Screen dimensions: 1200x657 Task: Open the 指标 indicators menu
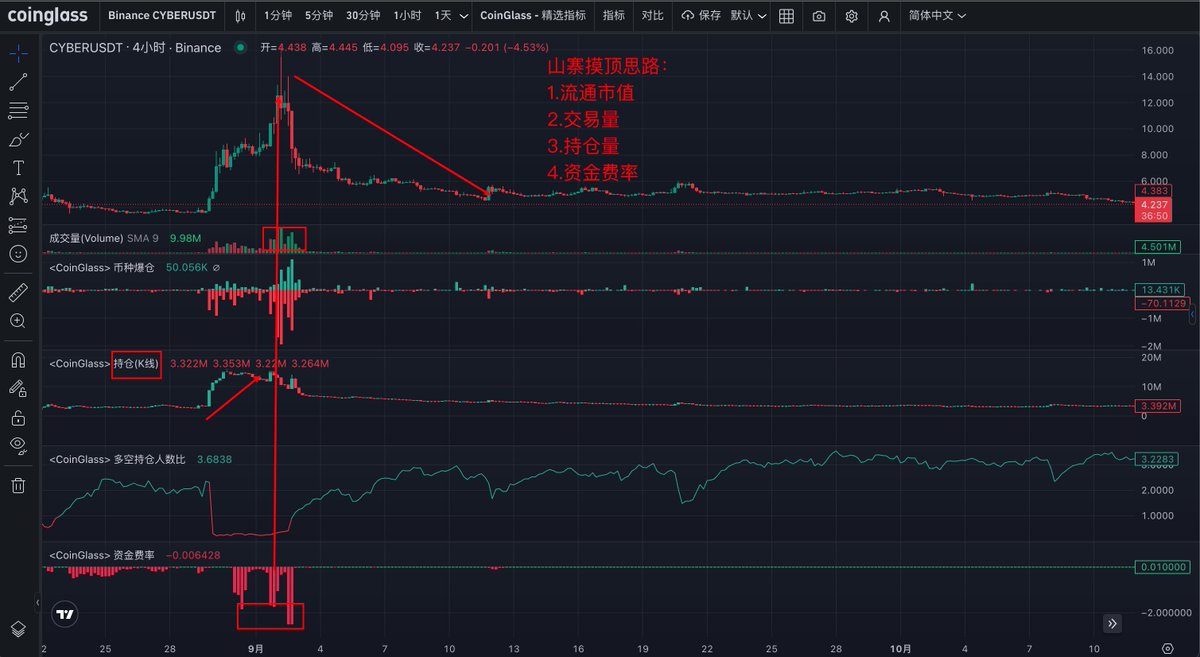tap(614, 16)
